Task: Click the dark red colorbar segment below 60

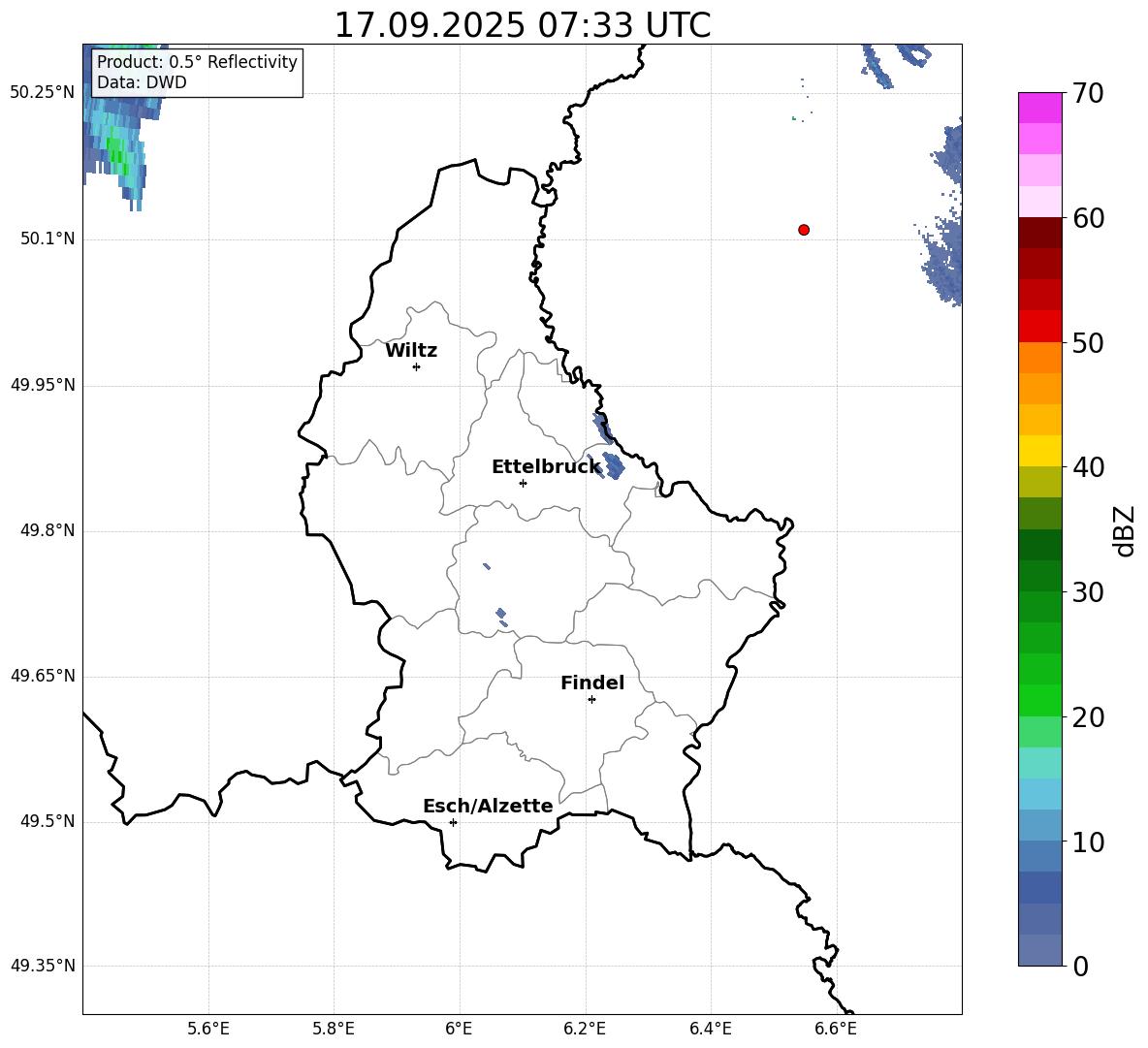Action: [x=1039, y=234]
